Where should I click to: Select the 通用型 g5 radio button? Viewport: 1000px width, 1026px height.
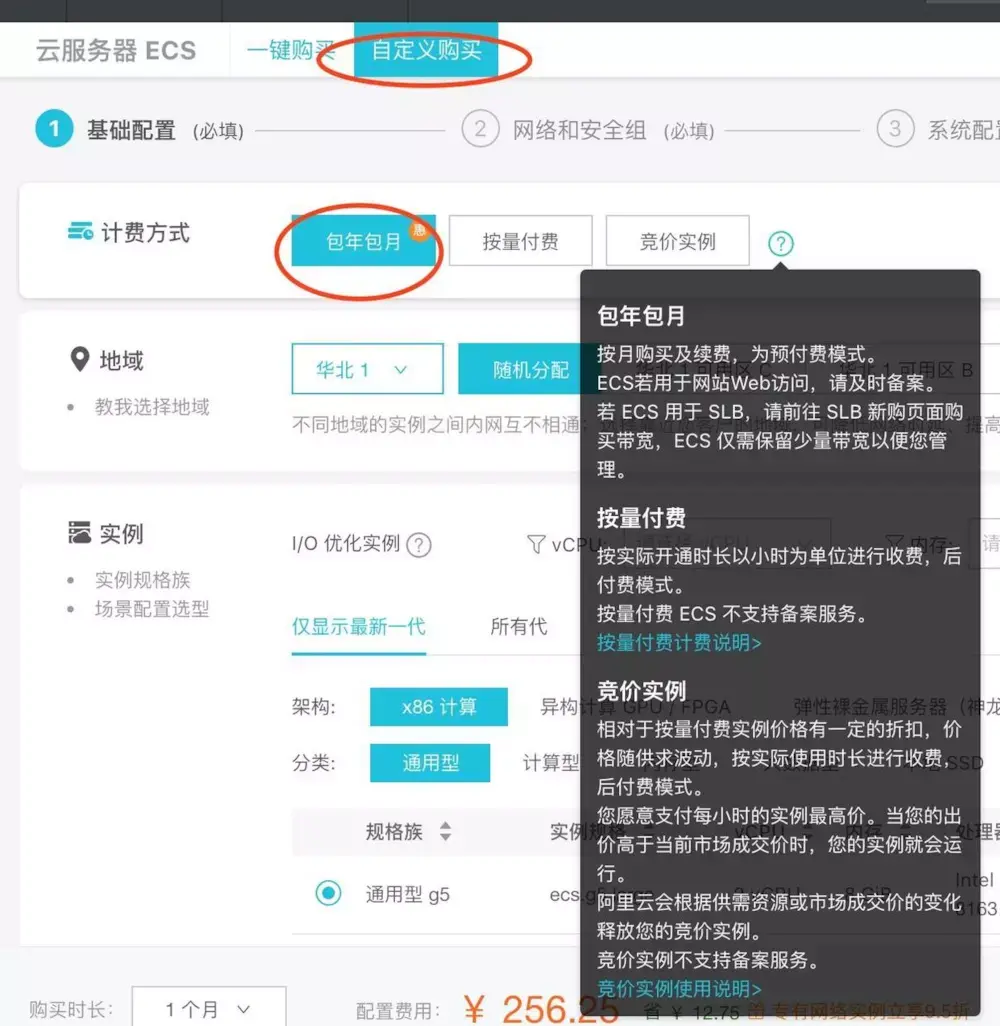pyautogui.click(x=328, y=893)
